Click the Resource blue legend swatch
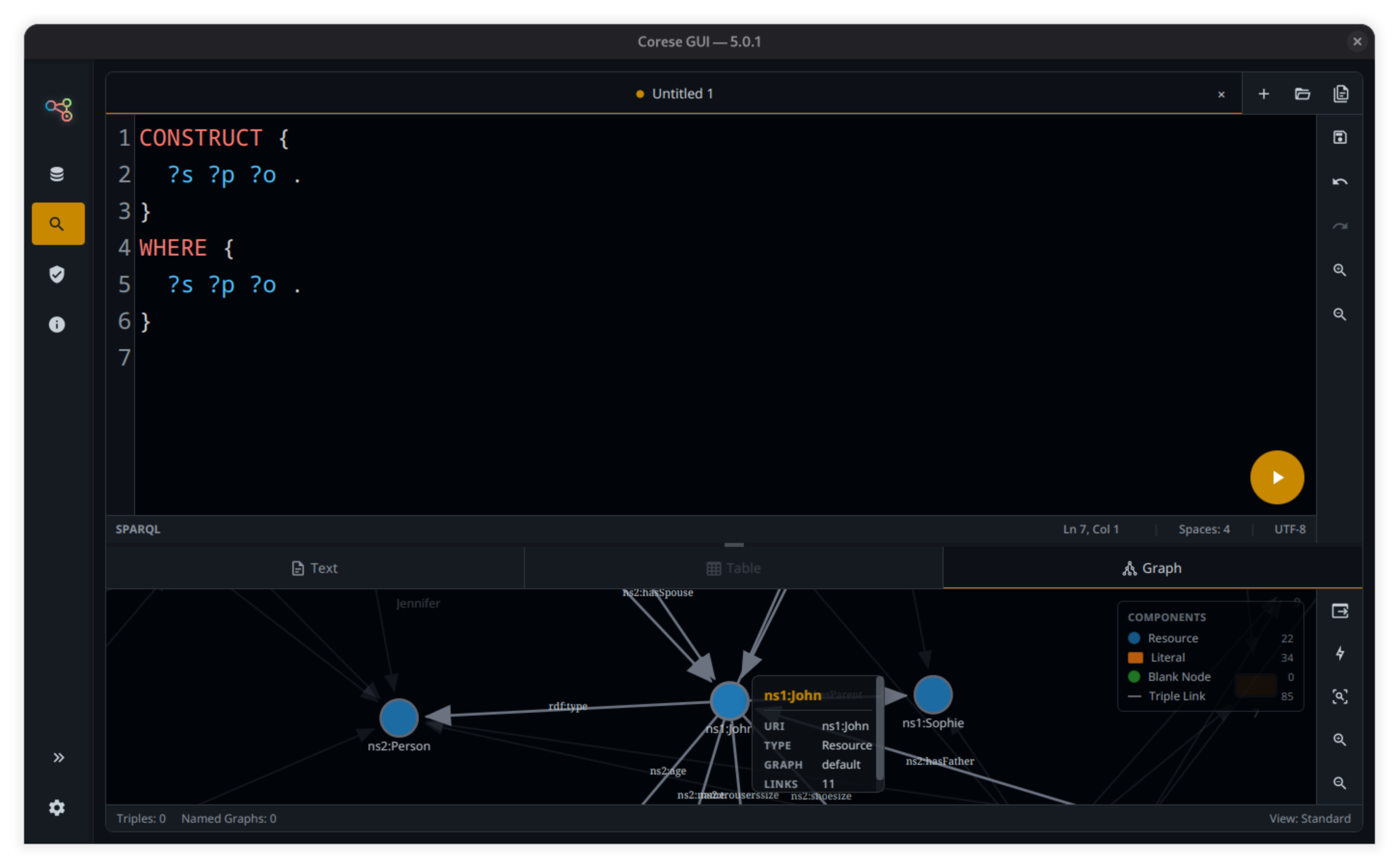This screenshot has width=1399, height=868. pyautogui.click(x=1134, y=638)
